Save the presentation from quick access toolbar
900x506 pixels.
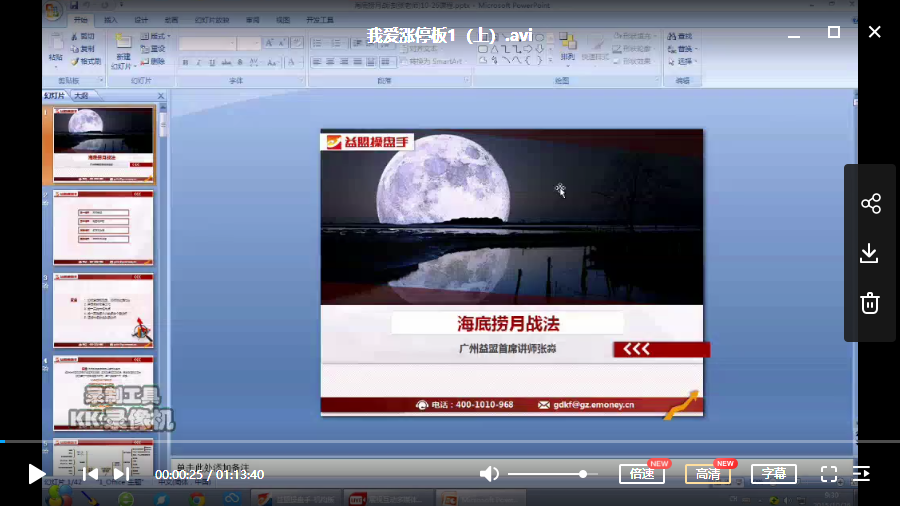[x=74, y=5]
